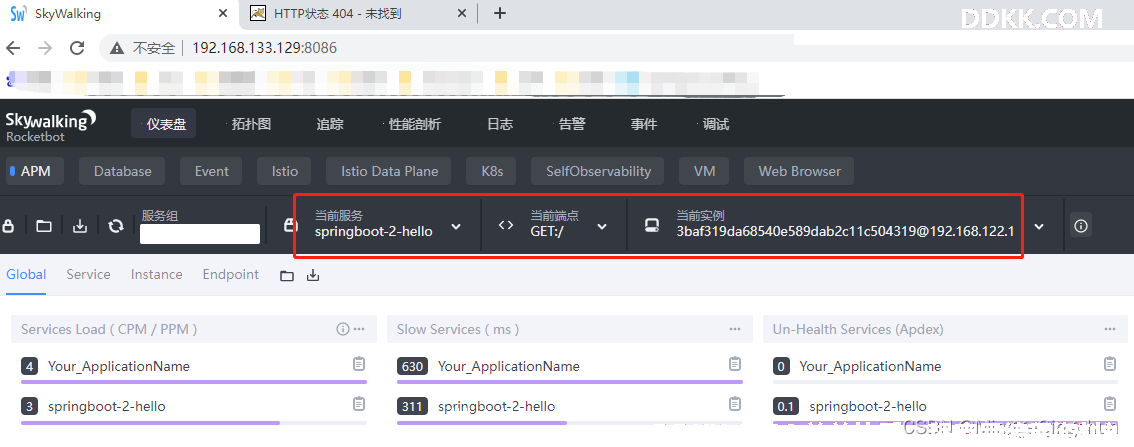Open the 拓扑图 topology page
This screenshot has height=447, width=1134.
pos(251,124)
